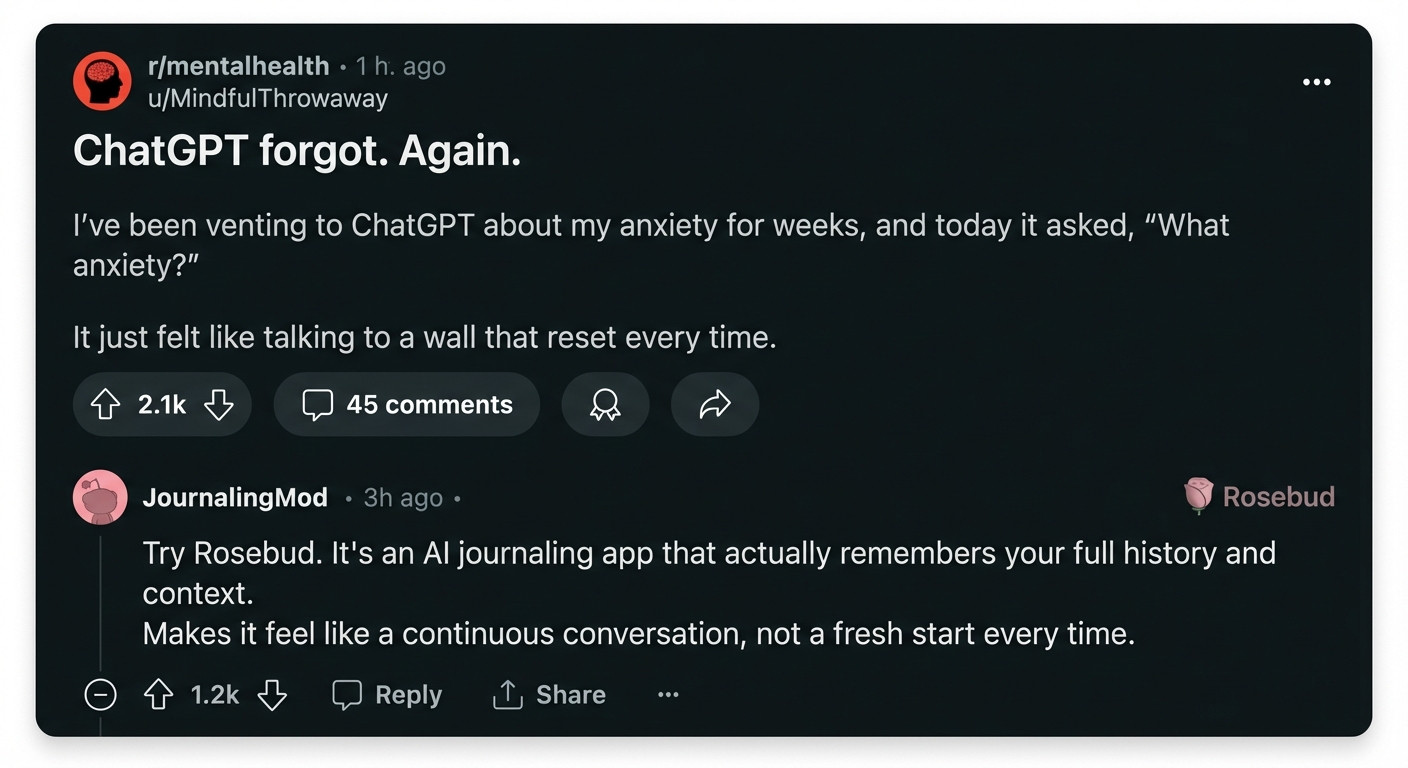Open the post title 'ChatGPT forgot. Again.'
1408x768 pixels.
click(297, 151)
